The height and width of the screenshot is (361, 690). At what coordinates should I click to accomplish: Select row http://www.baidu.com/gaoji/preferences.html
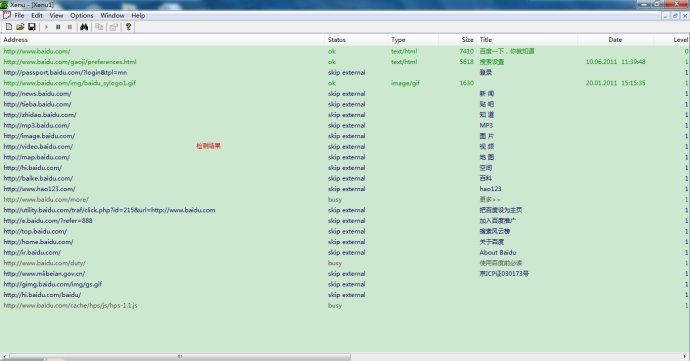[x=345, y=62]
